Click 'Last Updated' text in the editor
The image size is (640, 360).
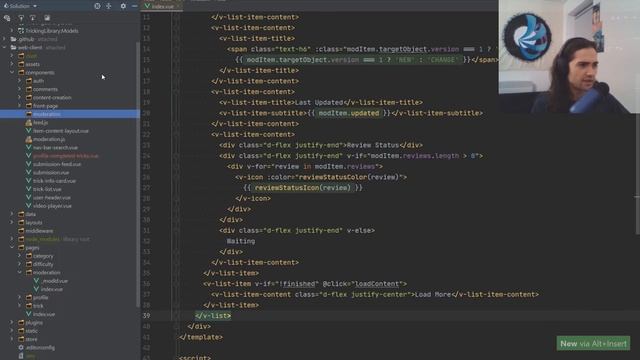(319, 102)
